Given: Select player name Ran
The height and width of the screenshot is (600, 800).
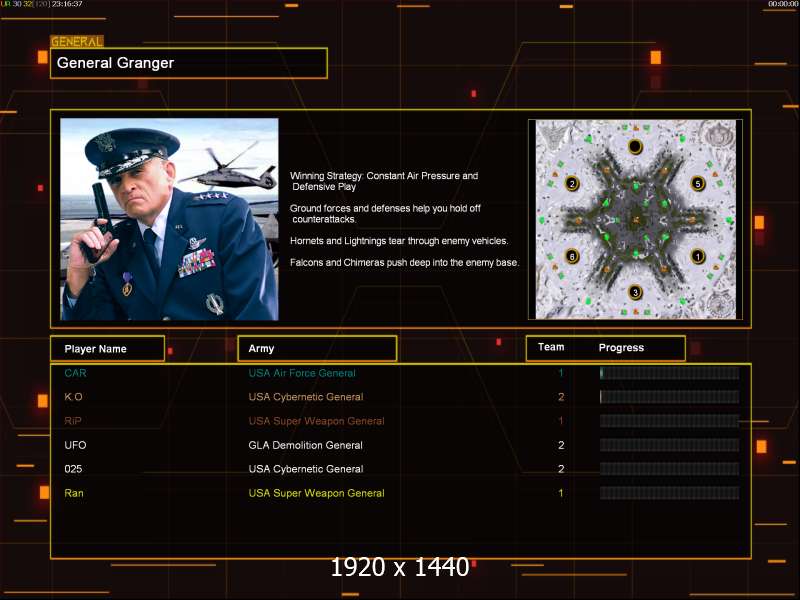Looking at the screenshot, I should tap(74, 493).
